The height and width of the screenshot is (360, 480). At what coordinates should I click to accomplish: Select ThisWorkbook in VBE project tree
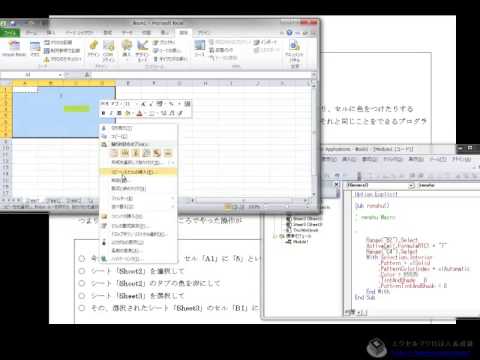coord(303,230)
